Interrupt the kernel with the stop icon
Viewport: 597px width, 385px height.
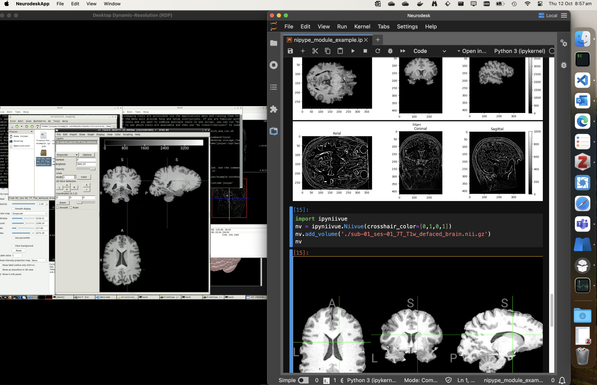[x=365, y=51]
